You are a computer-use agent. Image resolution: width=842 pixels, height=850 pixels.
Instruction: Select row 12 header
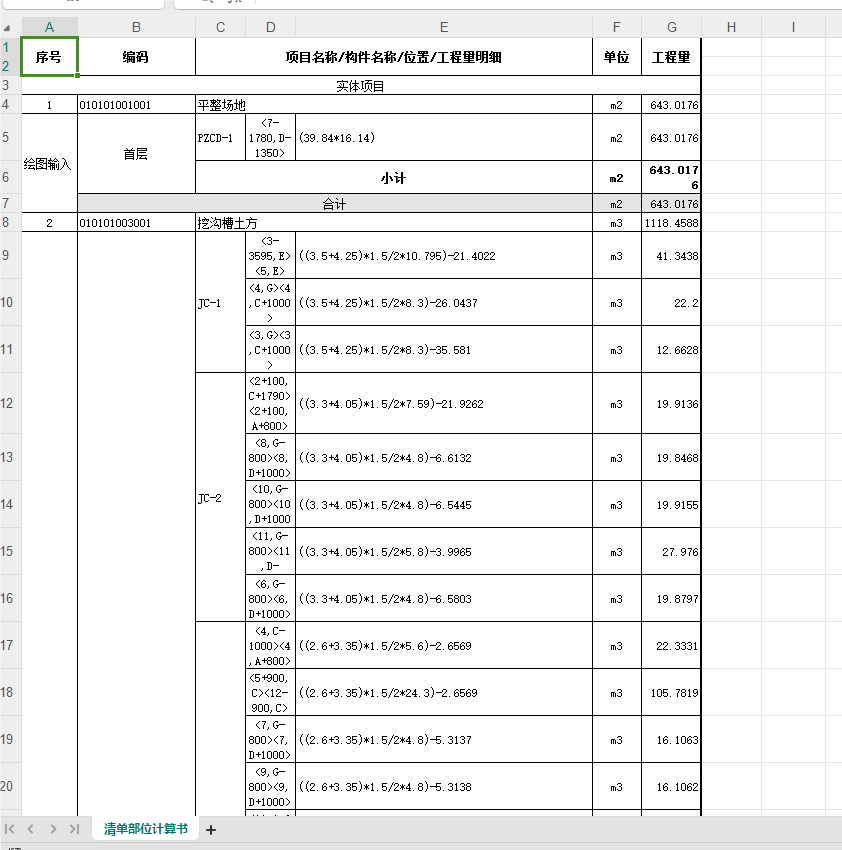[6, 403]
